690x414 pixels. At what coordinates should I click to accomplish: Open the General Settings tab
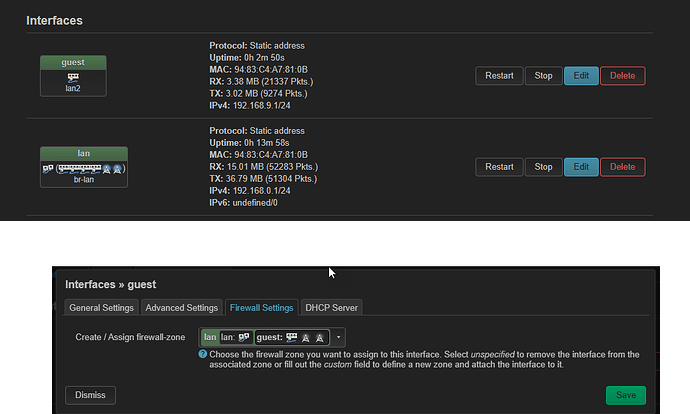(x=101, y=308)
